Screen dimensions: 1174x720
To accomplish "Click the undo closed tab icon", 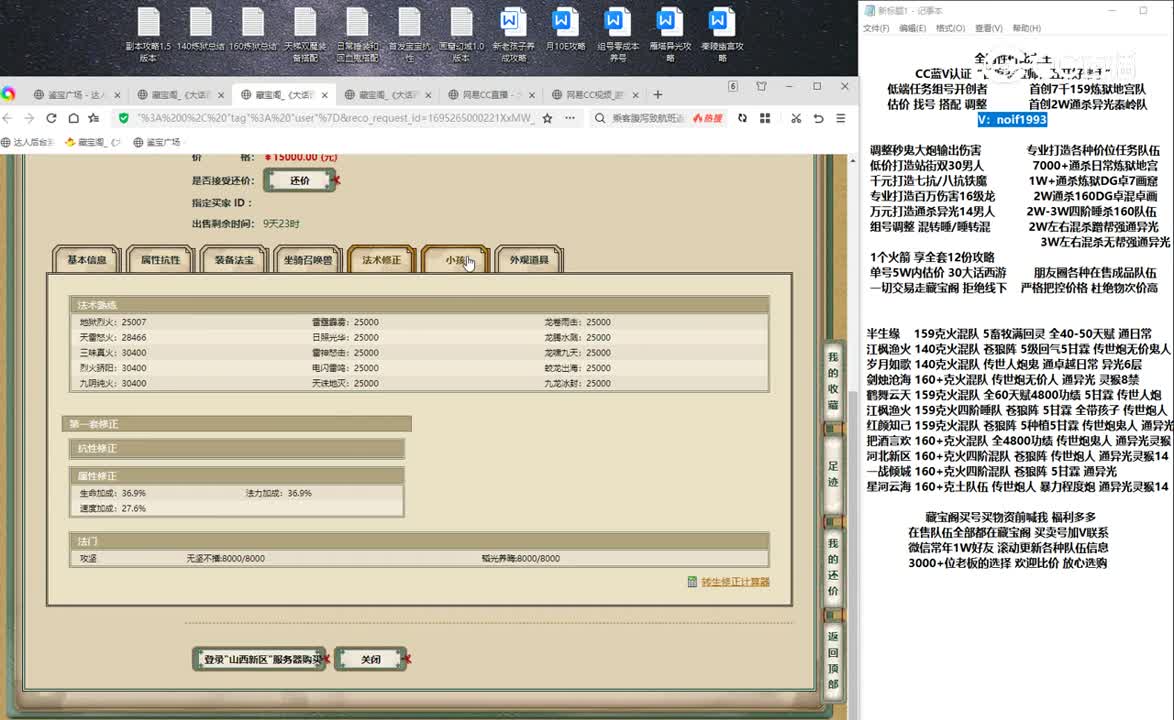I will 818,118.
